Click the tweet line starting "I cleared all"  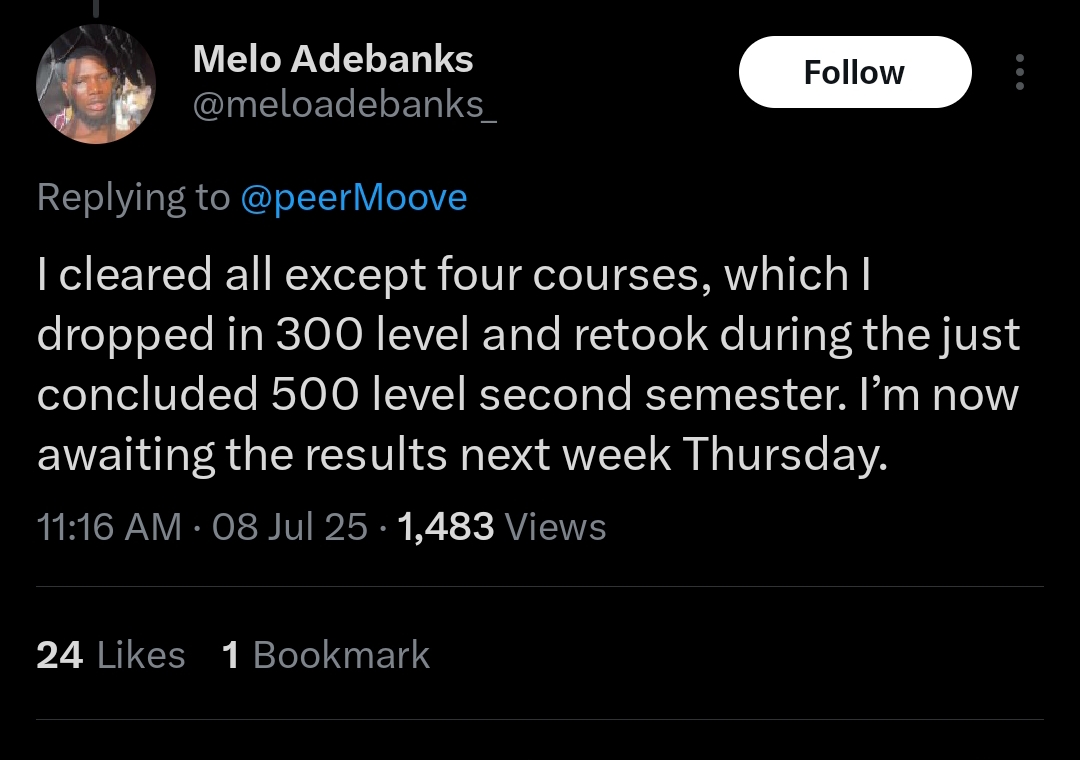[455, 275]
